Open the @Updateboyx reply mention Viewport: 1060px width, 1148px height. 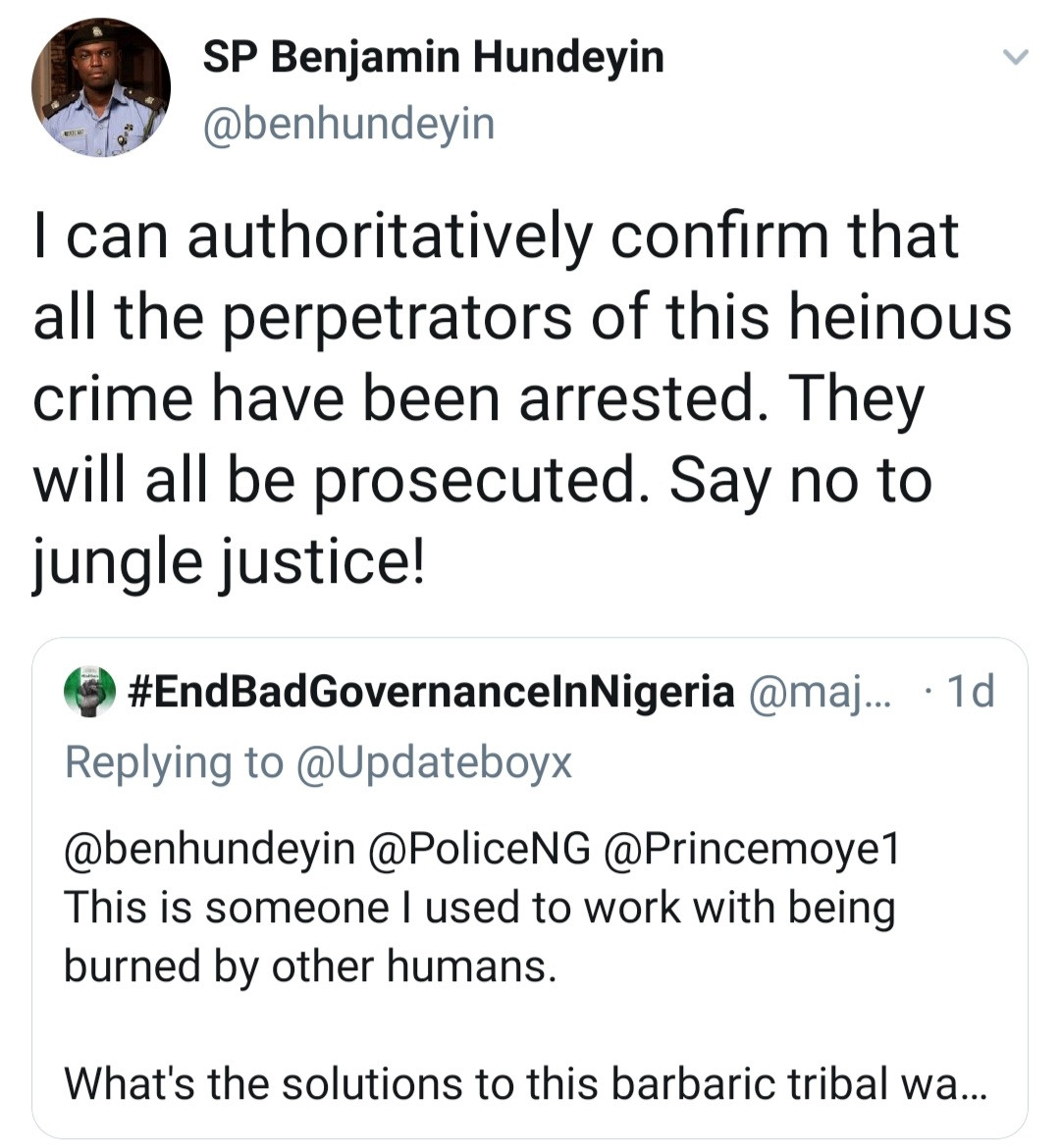[x=434, y=763]
